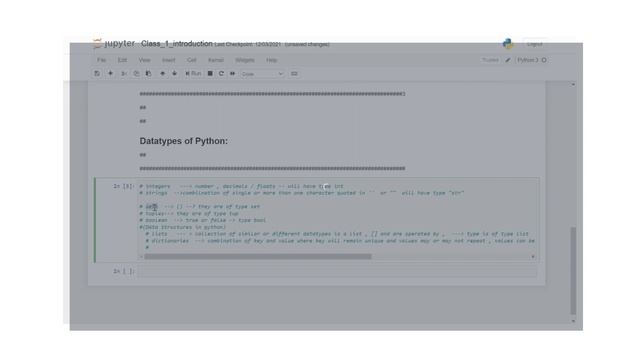
Task: Click the empty code cell input
Action: pyautogui.click(x=337, y=271)
